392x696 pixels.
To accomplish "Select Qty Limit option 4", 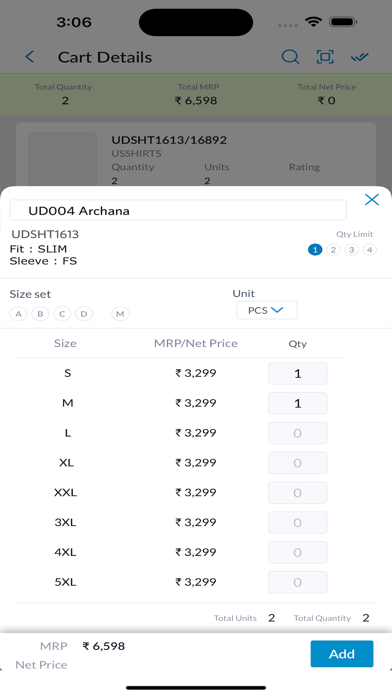I will click(x=369, y=250).
